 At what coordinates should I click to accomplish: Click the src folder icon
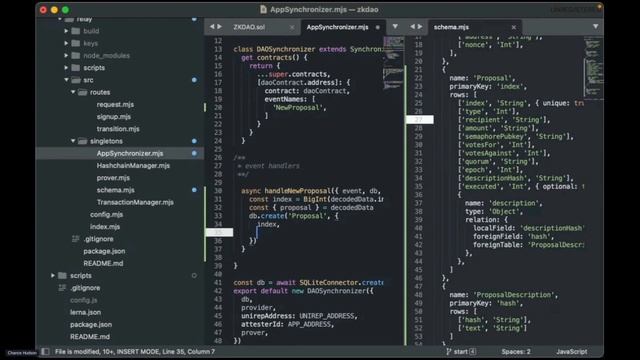click(x=76, y=80)
